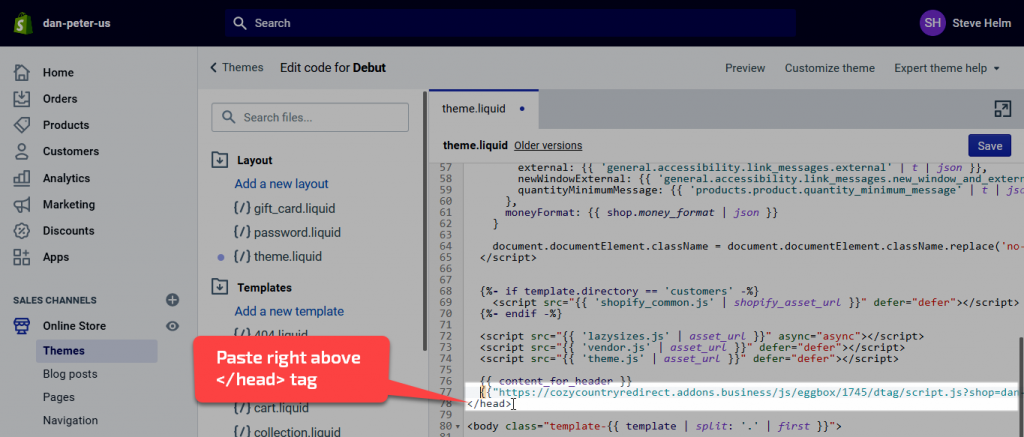Open Discounts in the sidebar
This screenshot has height=437, width=1024.
tap(69, 231)
